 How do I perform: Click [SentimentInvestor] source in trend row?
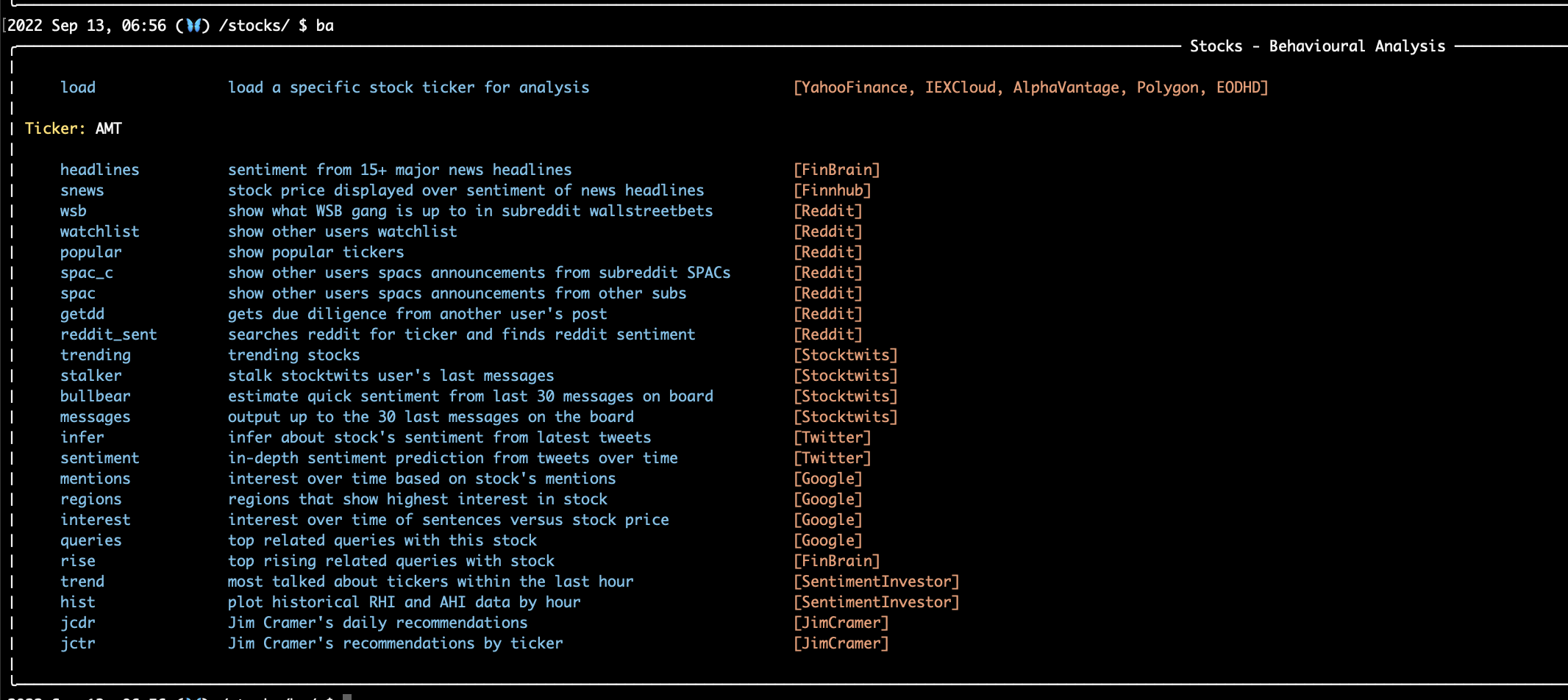(876, 582)
